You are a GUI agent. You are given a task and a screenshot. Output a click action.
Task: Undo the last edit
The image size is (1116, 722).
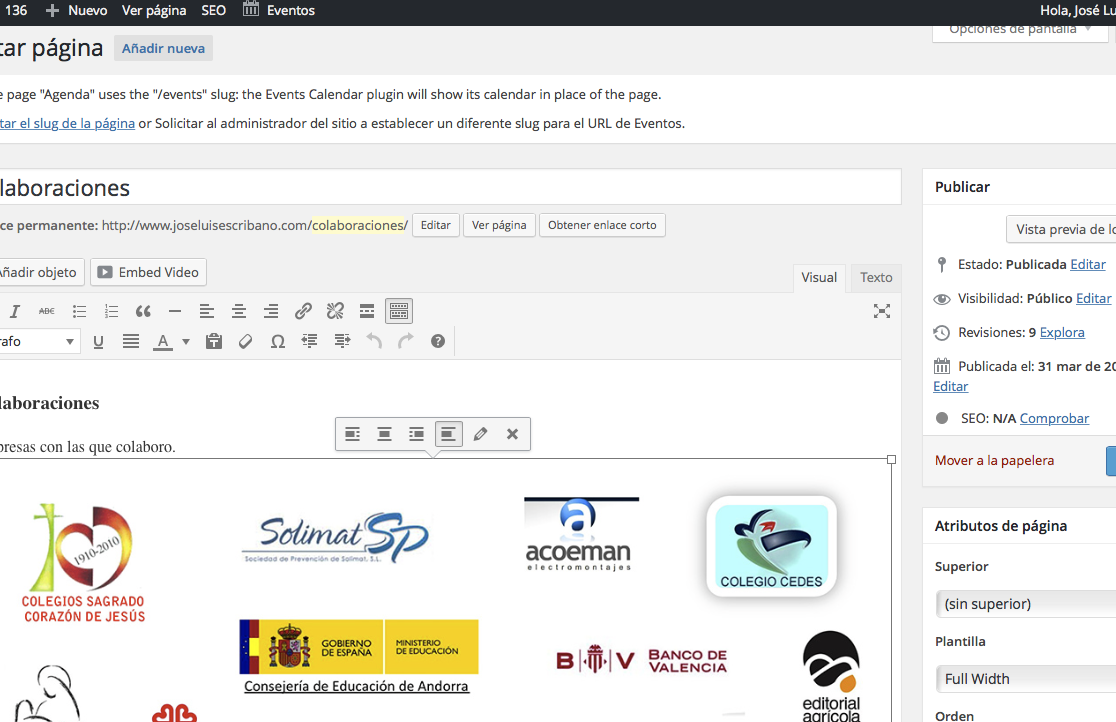(x=374, y=342)
